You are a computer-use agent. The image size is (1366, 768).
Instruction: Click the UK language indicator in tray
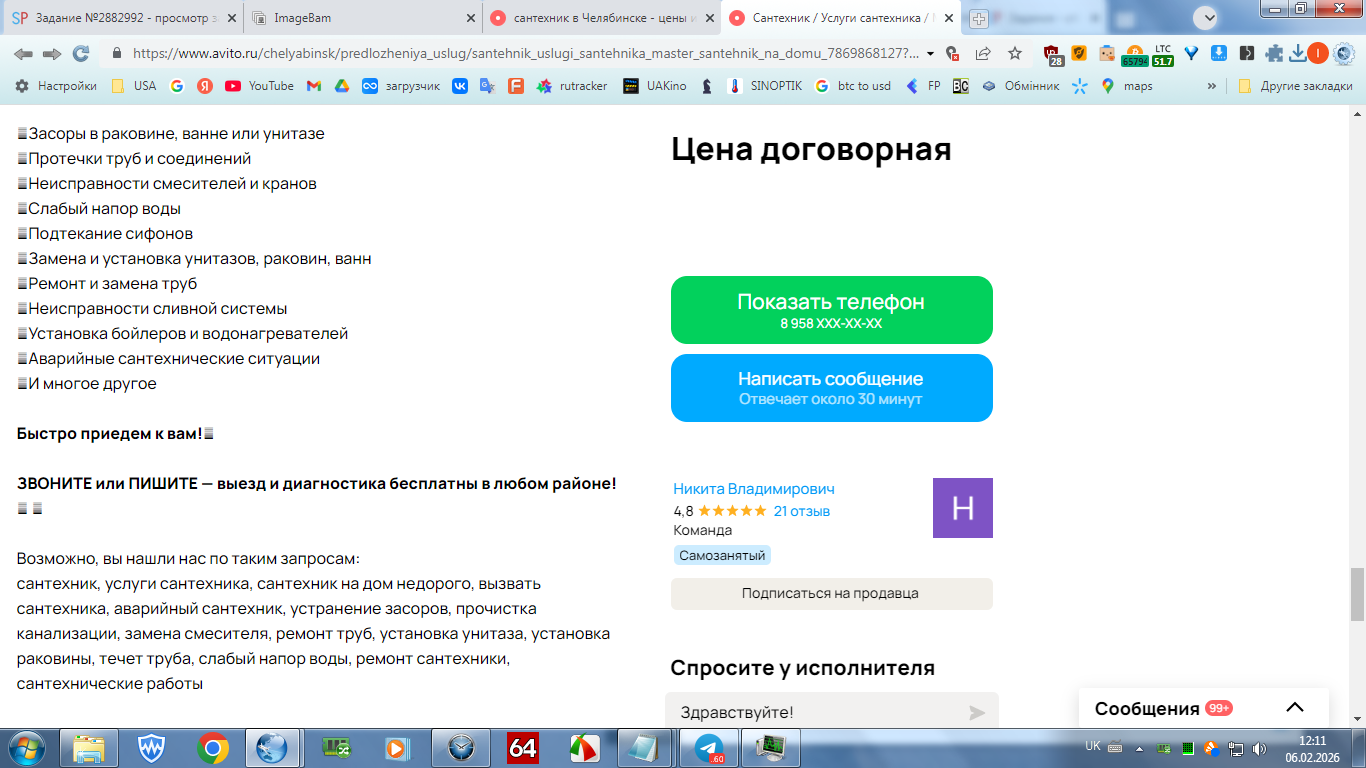pos(1093,747)
